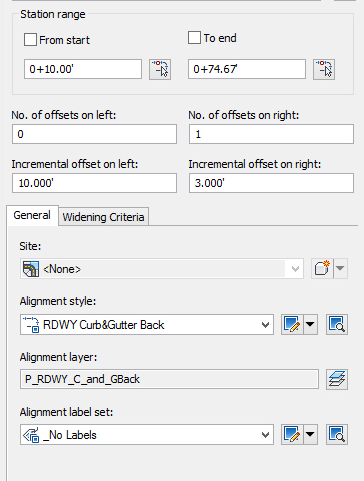Create new site icon button
Viewport: 364px width, 481px height.
322,268
